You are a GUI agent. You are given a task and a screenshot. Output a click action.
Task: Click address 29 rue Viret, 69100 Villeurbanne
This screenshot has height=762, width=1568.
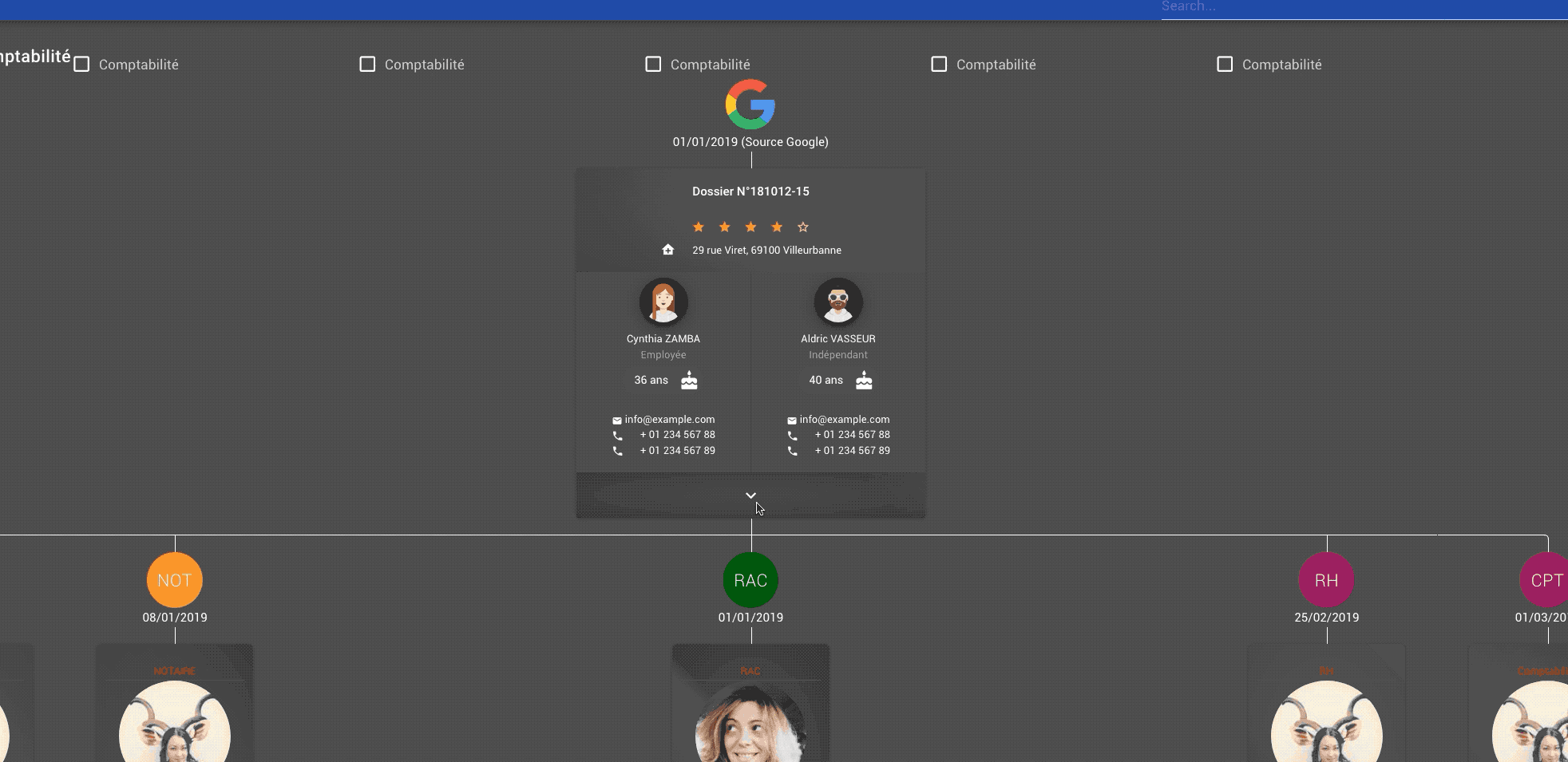point(766,250)
